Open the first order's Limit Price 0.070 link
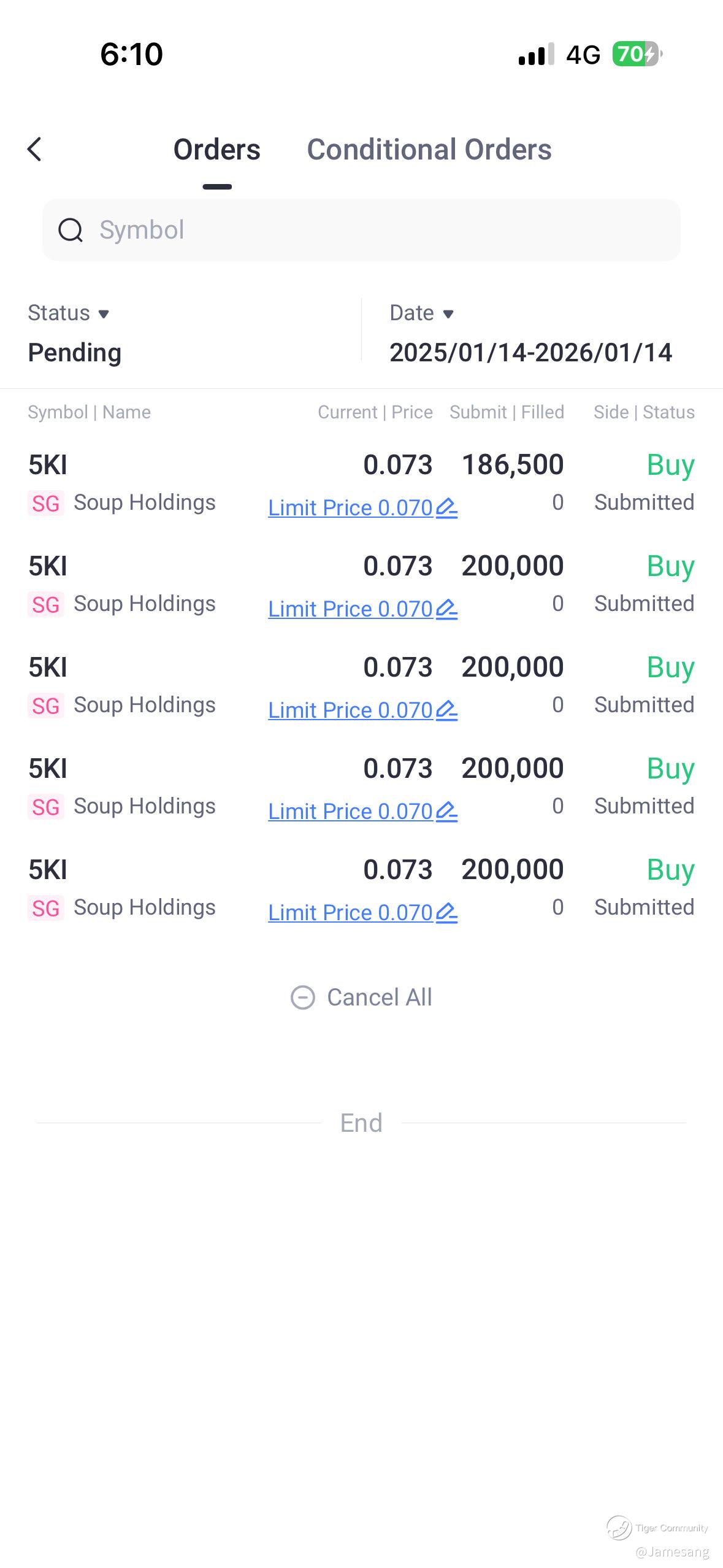 point(350,508)
